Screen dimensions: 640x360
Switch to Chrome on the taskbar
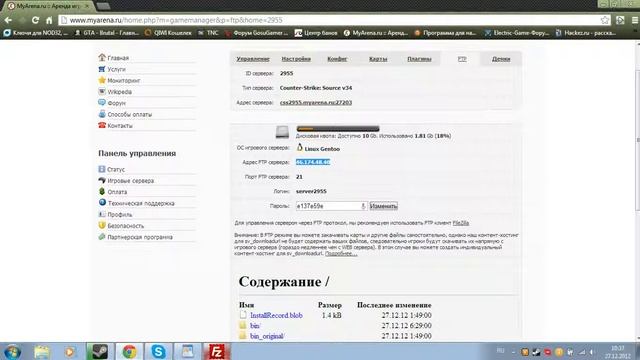[129, 352]
